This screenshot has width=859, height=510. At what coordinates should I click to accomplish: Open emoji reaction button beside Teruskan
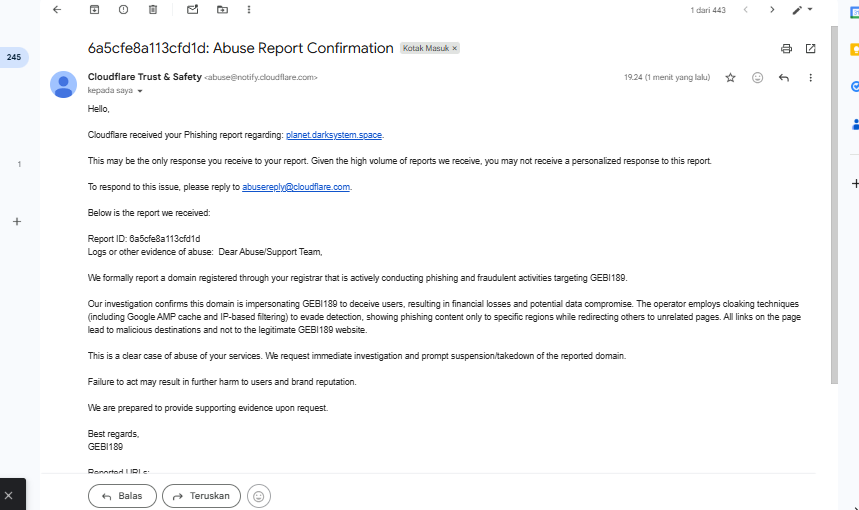(259, 496)
